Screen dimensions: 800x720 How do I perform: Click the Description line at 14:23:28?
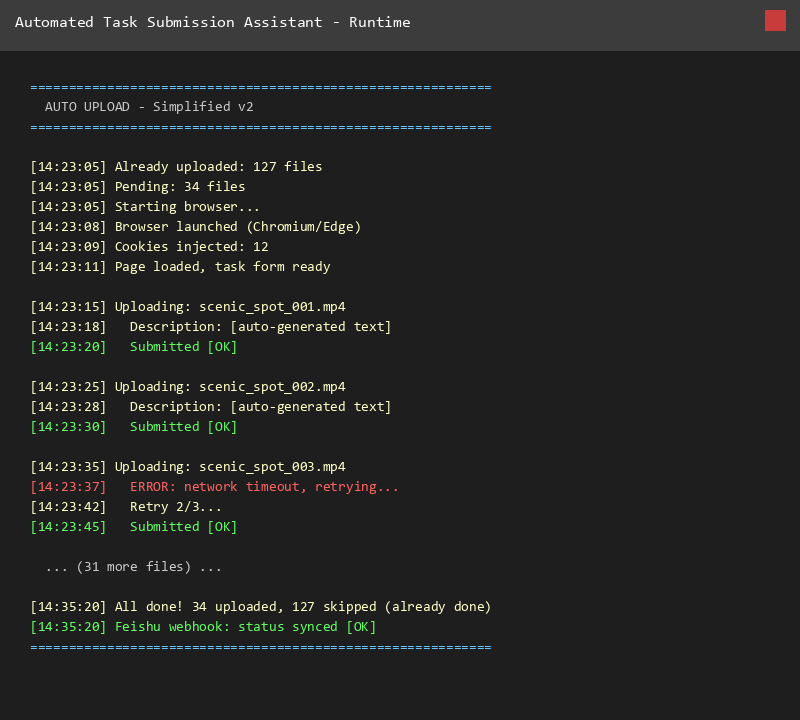(x=211, y=407)
